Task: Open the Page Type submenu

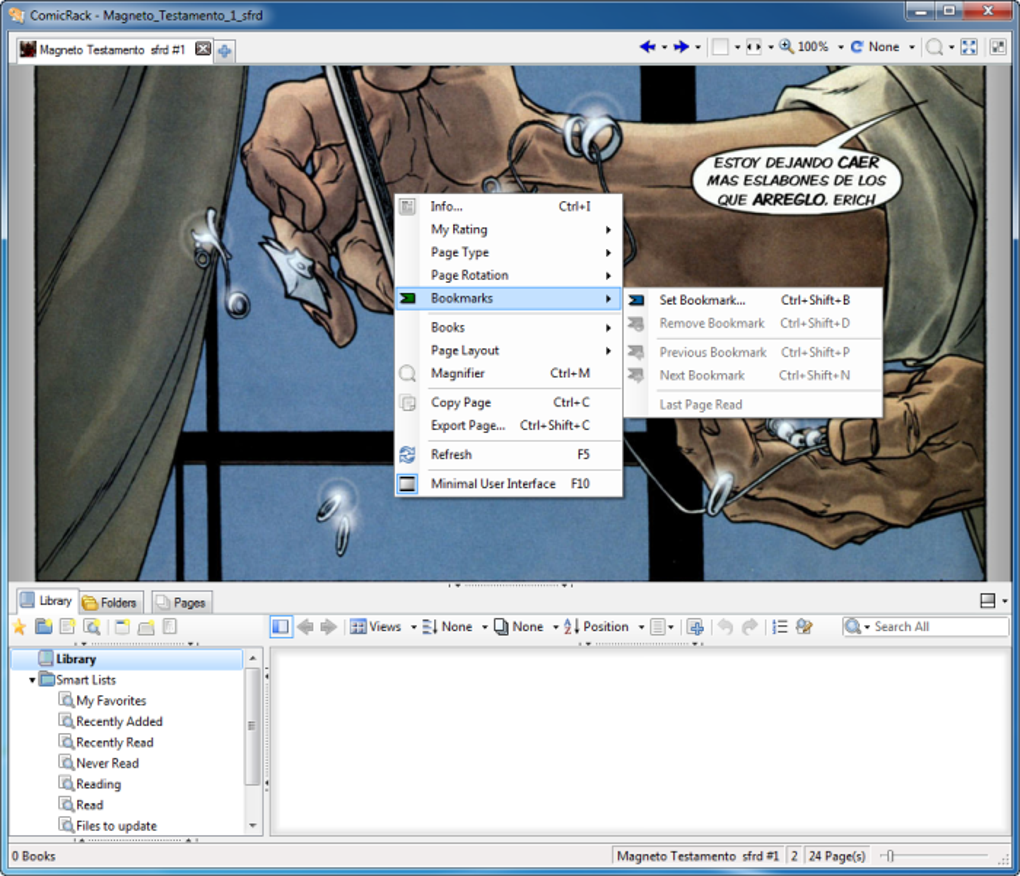Action: 509,252
